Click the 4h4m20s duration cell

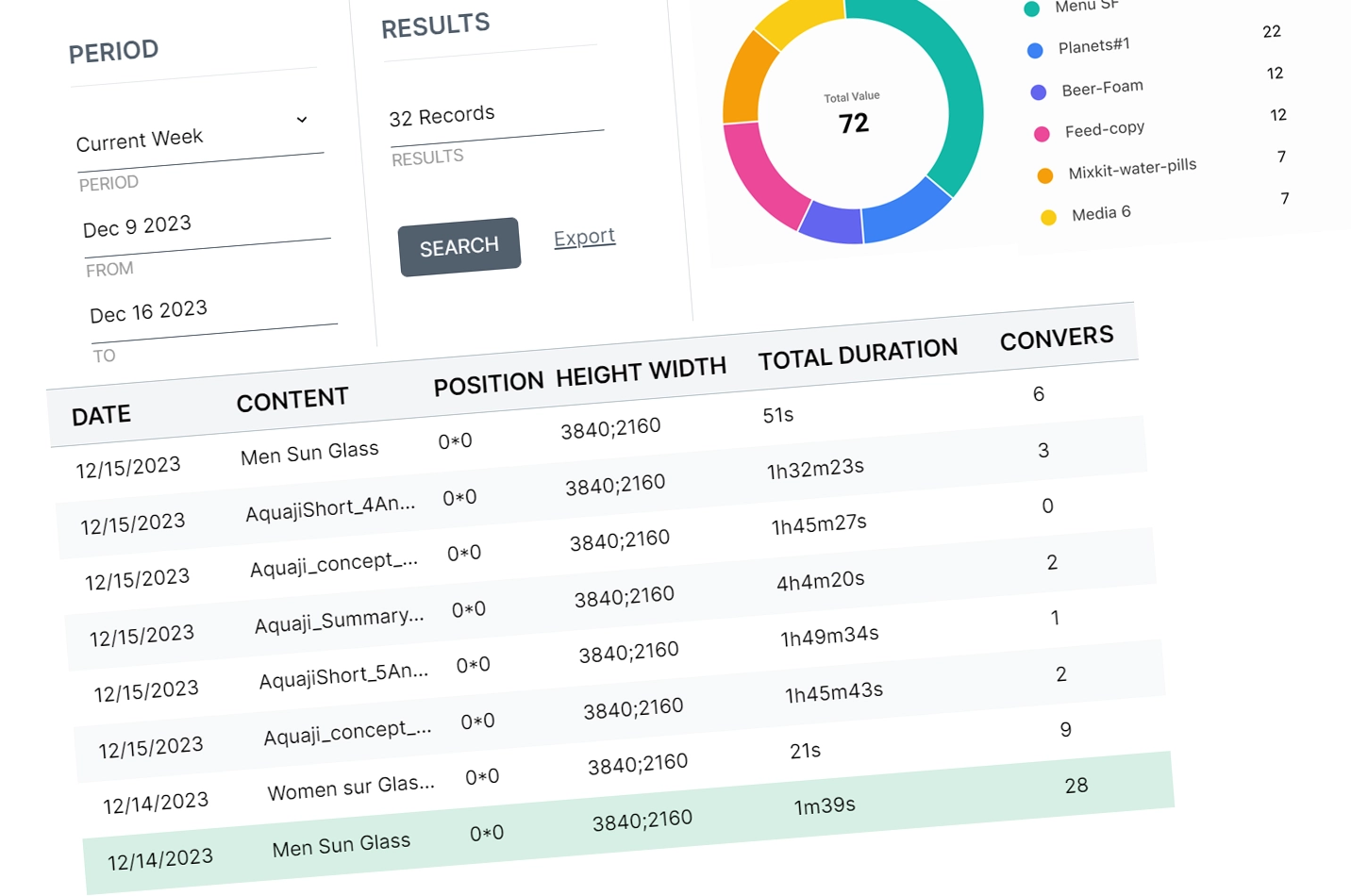821,581
